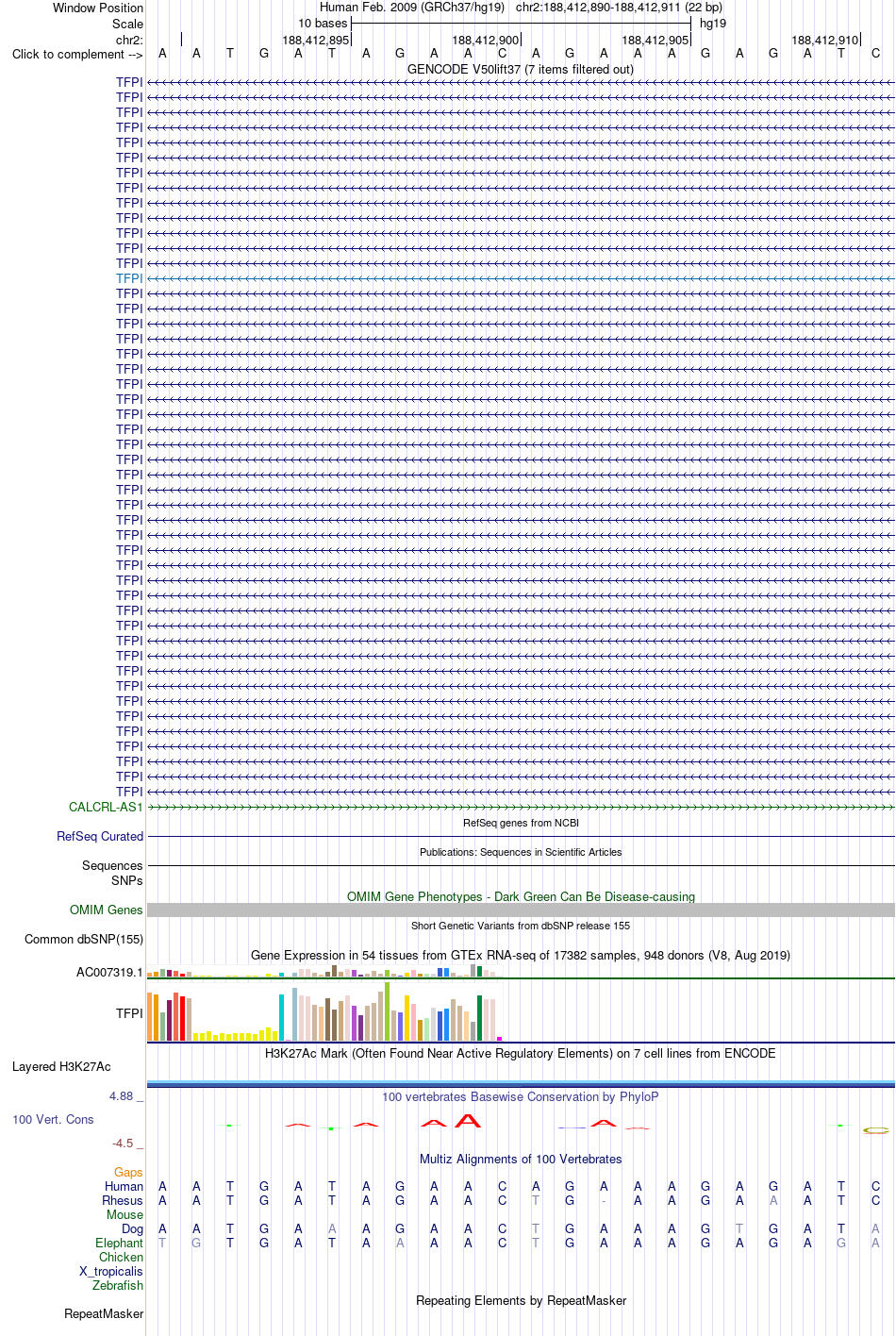
Task: Click the Chicken species label
Action: (x=121, y=1257)
